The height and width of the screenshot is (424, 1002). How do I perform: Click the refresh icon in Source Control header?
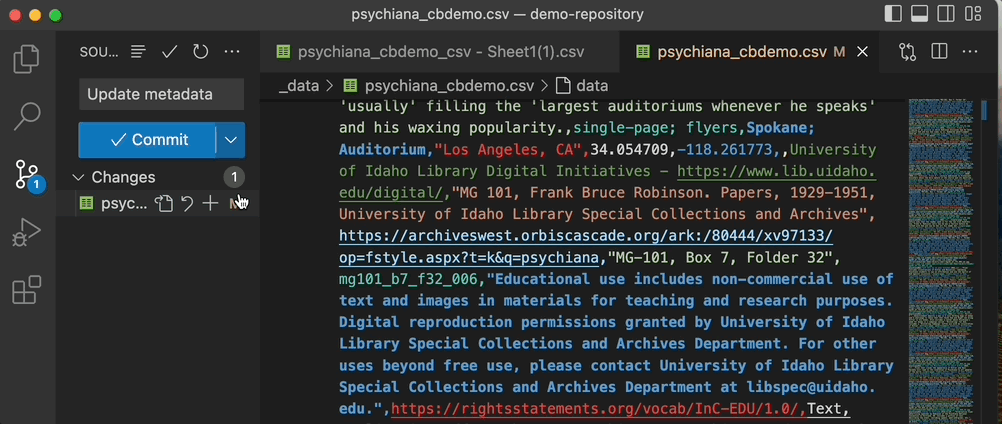coord(200,51)
